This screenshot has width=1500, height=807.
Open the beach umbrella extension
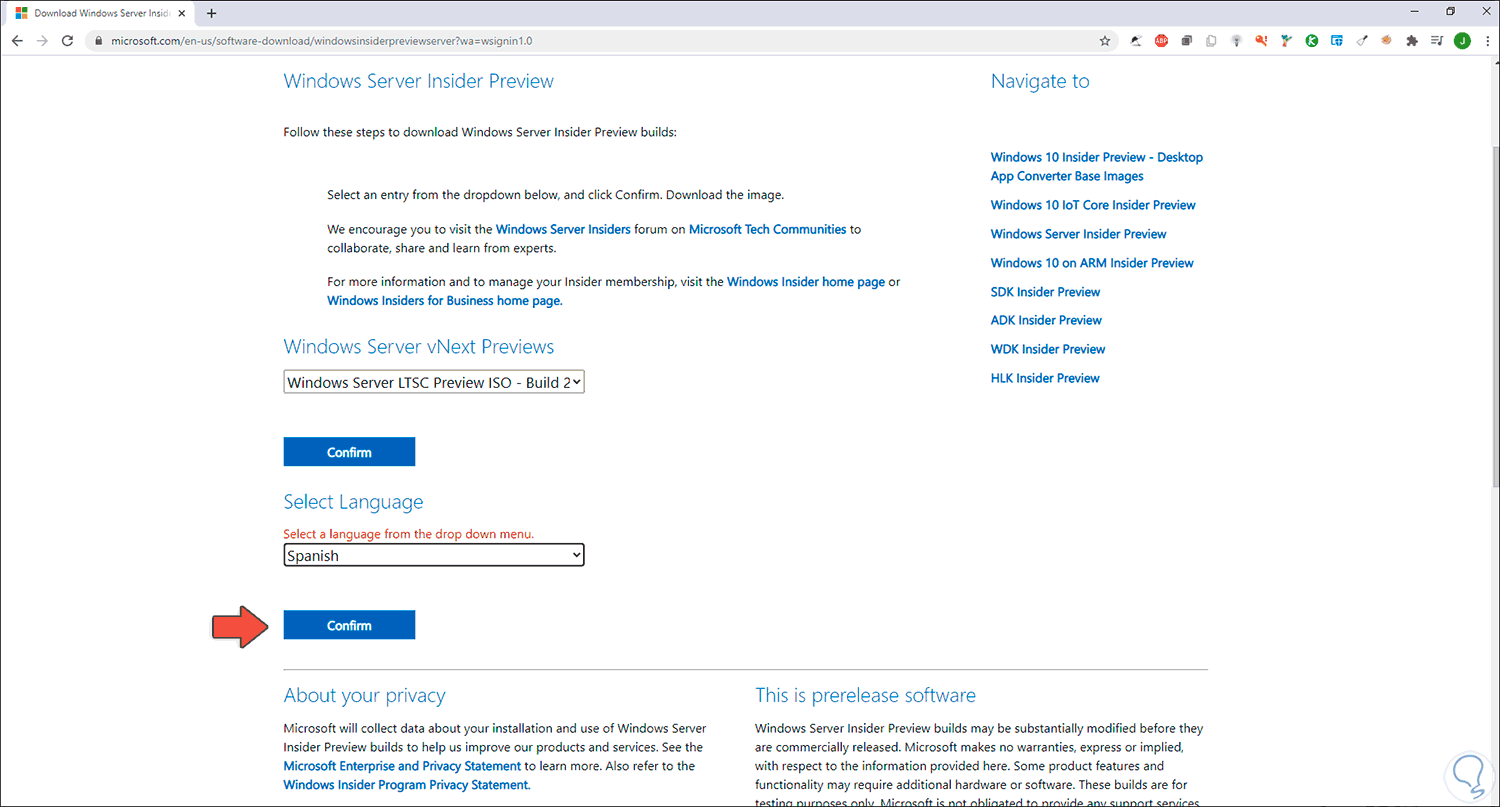[x=1136, y=41]
